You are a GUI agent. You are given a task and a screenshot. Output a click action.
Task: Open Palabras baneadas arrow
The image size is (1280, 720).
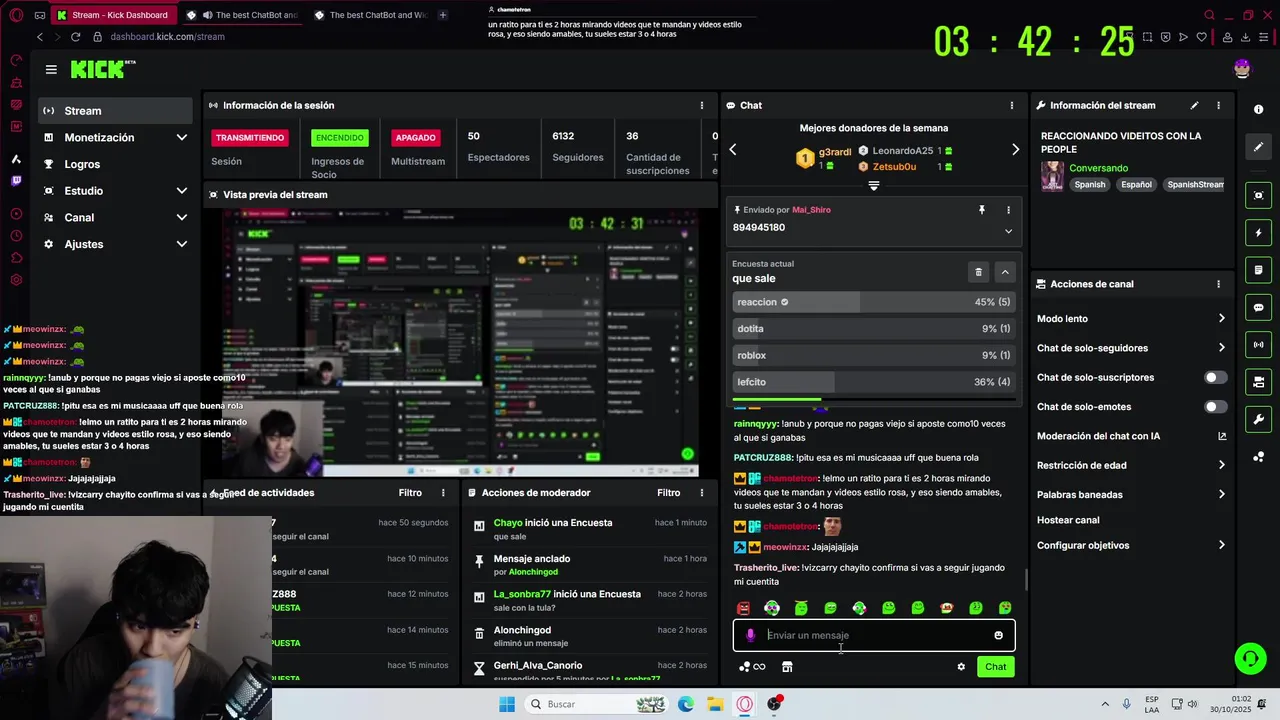point(1221,495)
